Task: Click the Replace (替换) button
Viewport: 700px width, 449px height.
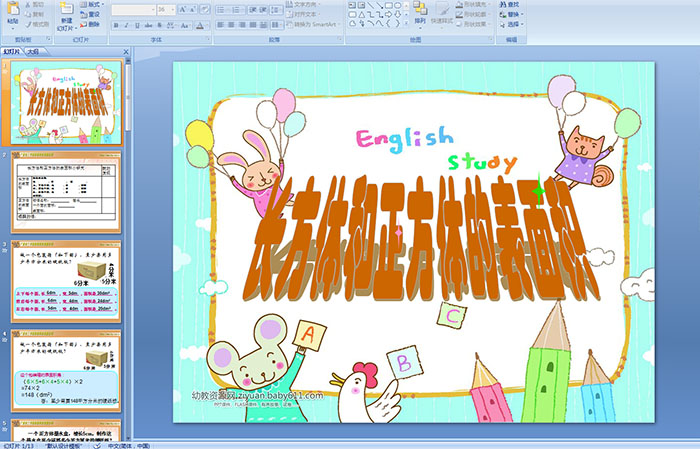Action: 511,14
